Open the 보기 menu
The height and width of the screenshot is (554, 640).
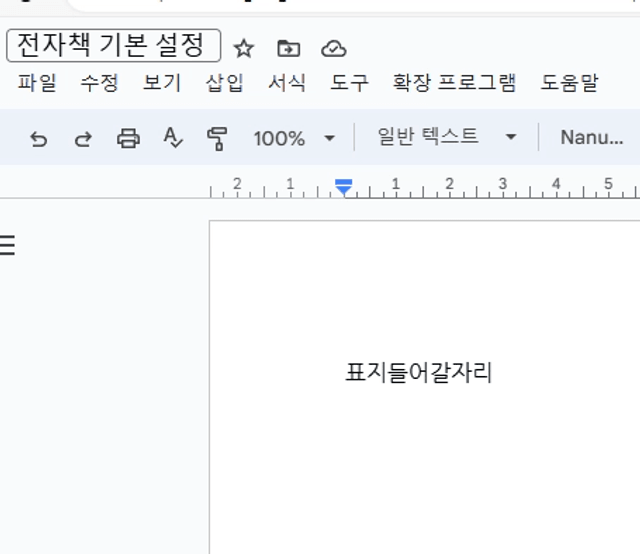(x=162, y=82)
